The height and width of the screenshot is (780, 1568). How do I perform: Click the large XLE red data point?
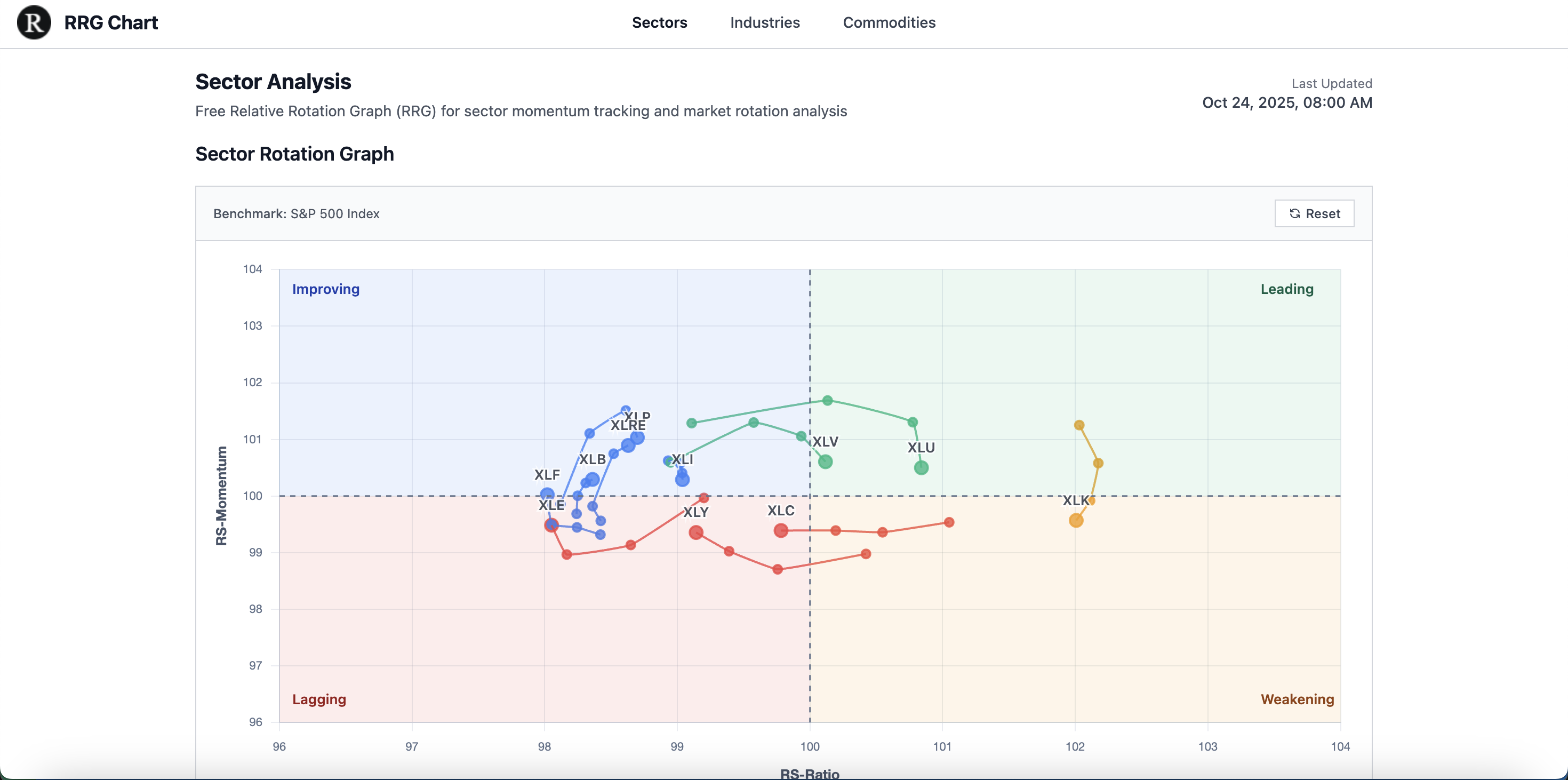pos(551,525)
